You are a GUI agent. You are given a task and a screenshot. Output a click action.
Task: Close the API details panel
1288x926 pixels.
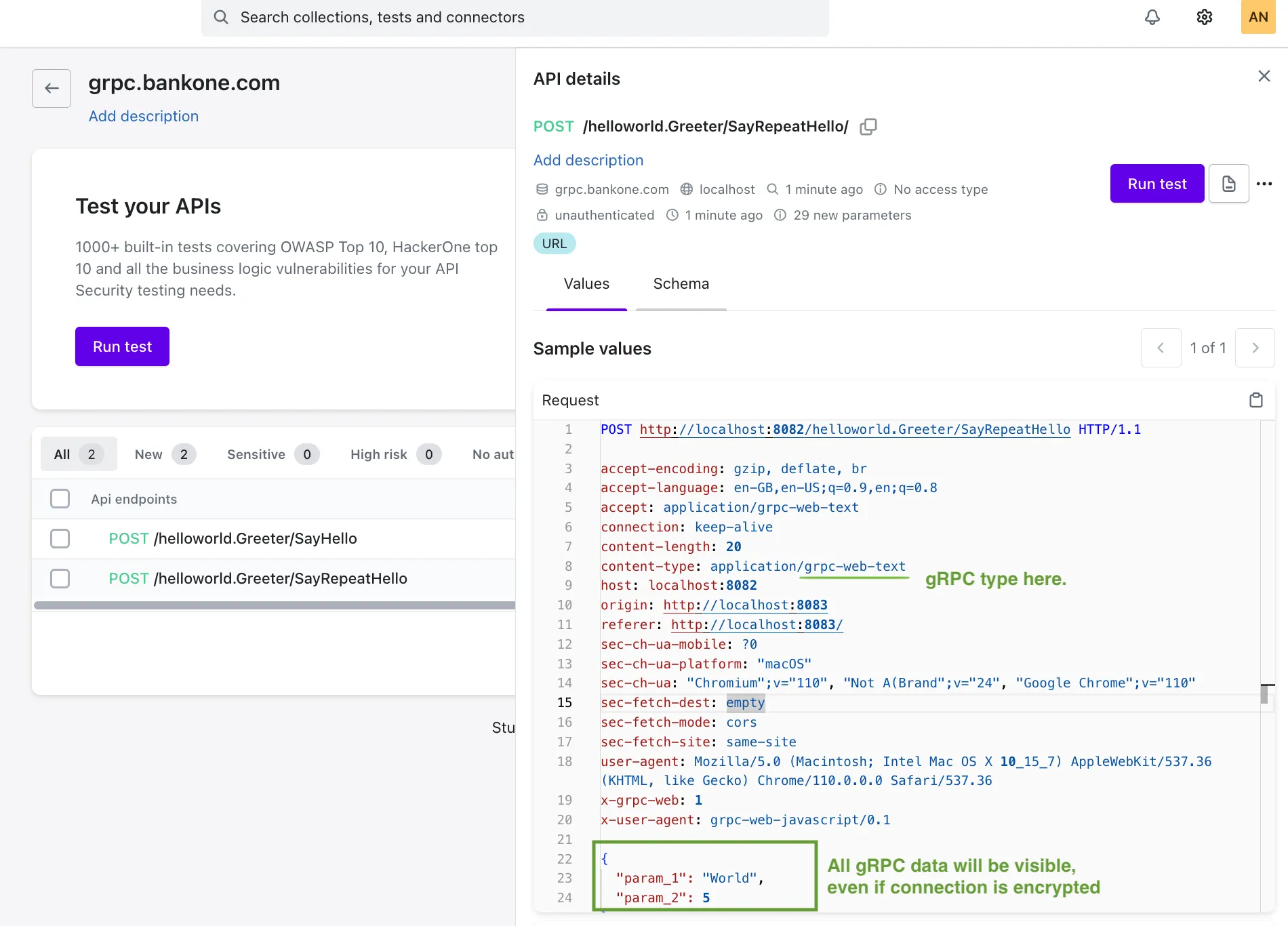click(x=1264, y=76)
